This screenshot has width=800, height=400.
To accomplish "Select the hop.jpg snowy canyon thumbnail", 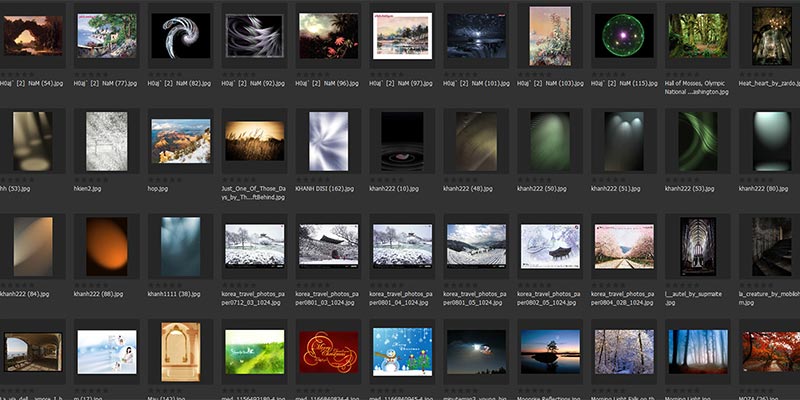I will pyautogui.click(x=181, y=141).
